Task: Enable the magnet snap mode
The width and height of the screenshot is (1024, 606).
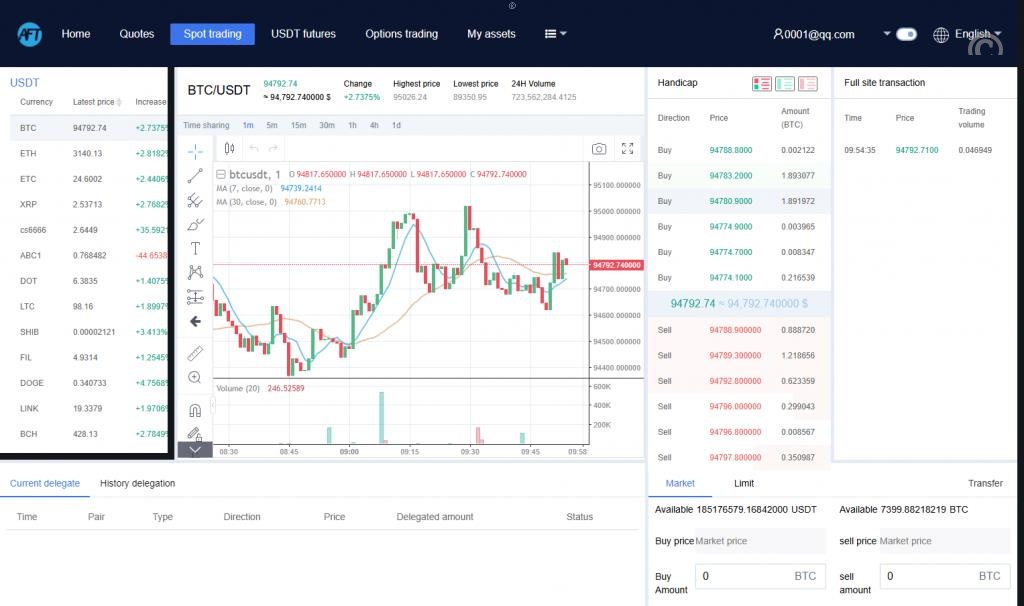Action: [x=195, y=410]
